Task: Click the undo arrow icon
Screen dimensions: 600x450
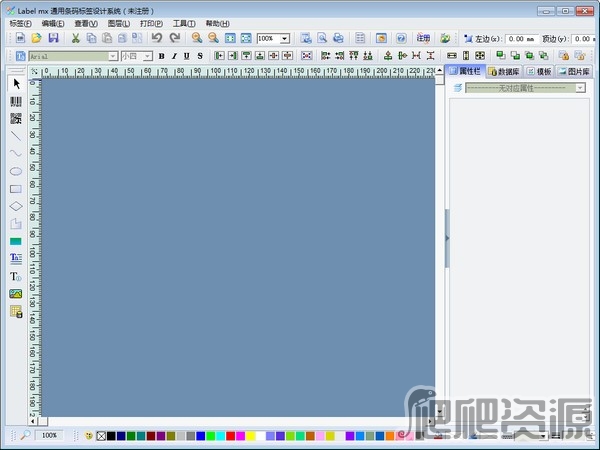Action: (156, 38)
